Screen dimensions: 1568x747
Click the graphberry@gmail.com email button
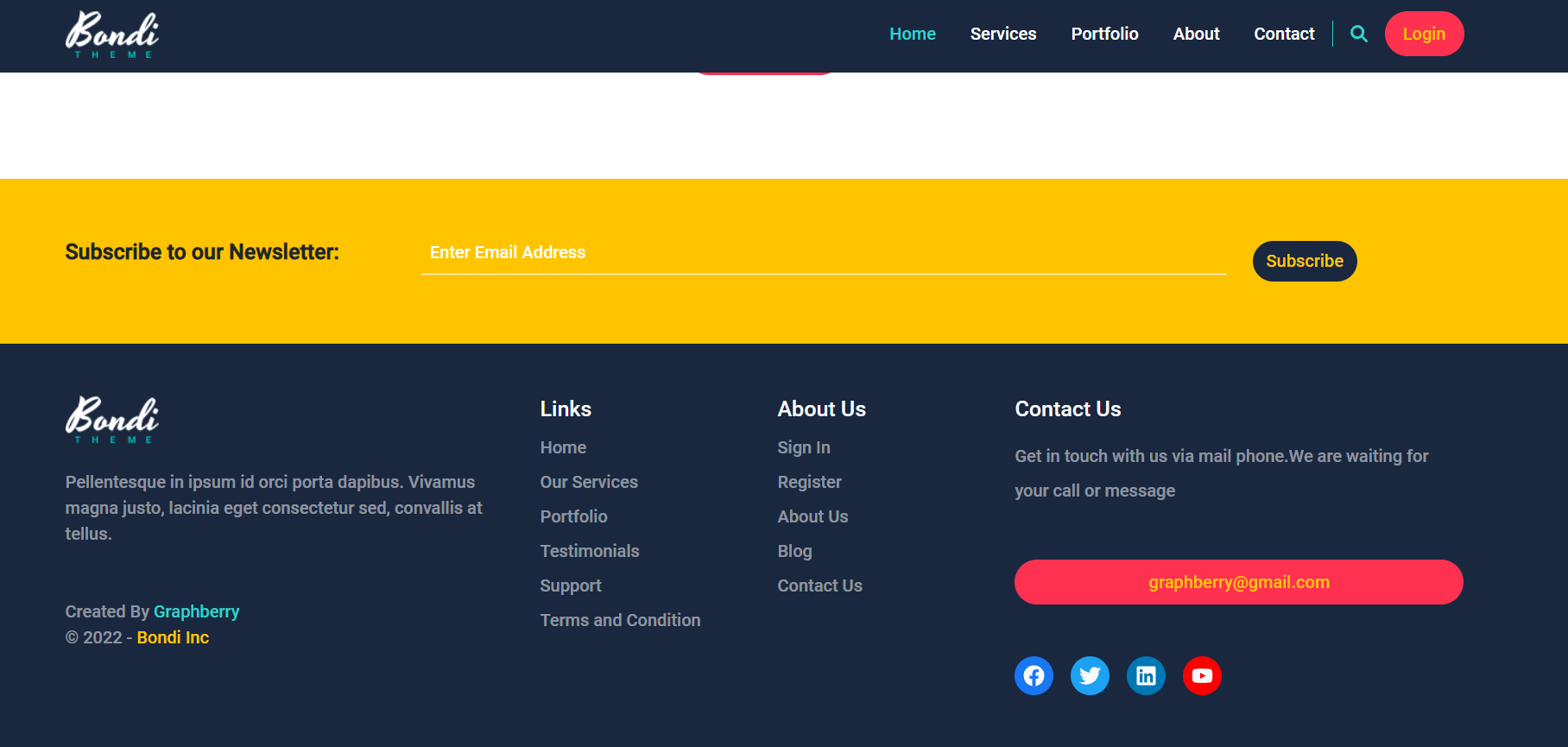point(1238,582)
